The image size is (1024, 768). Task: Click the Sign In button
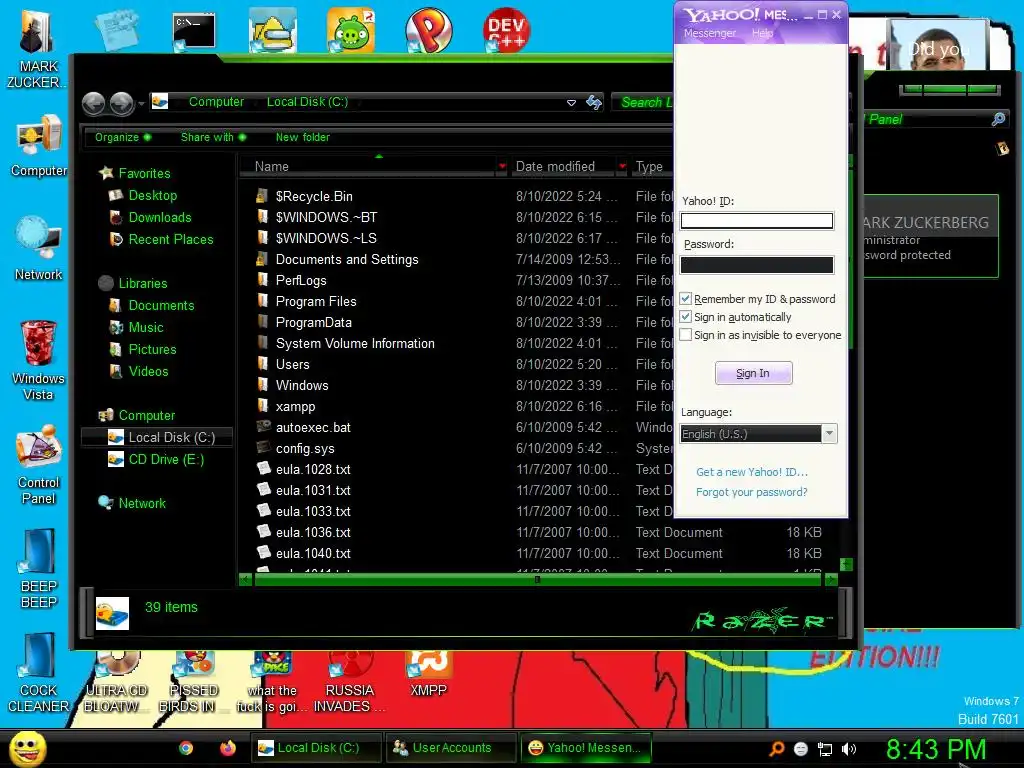click(x=753, y=373)
